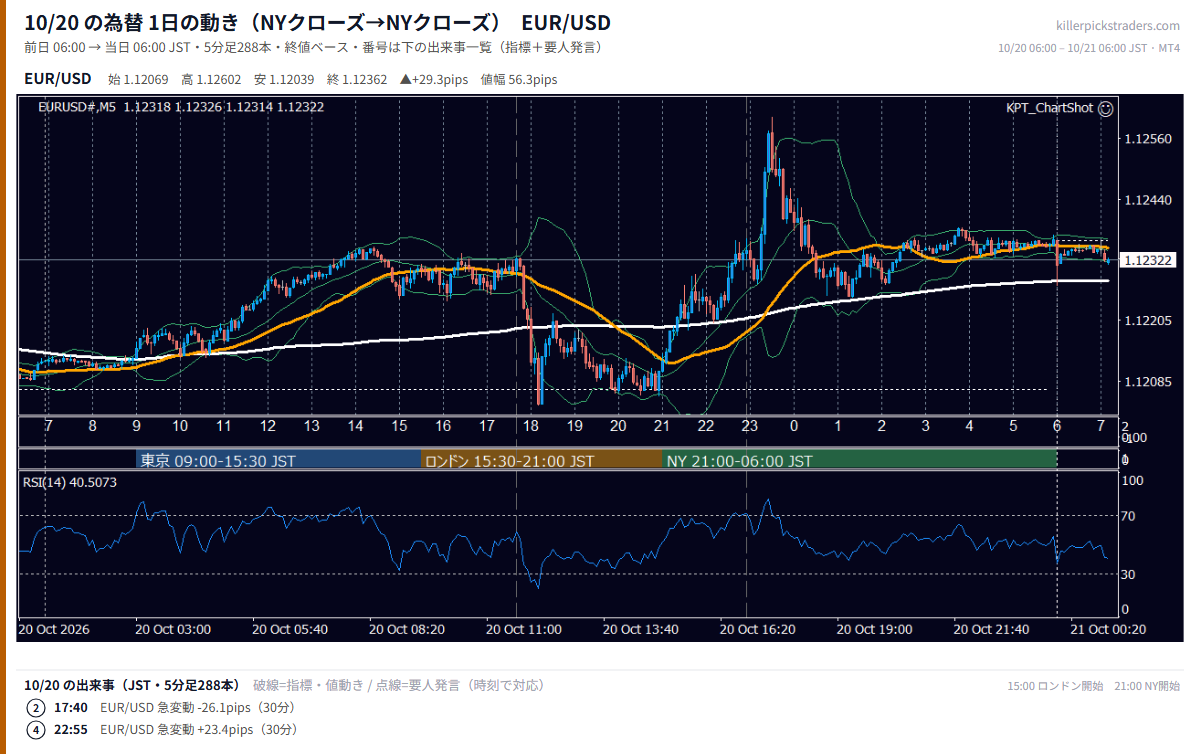Click the 値幅 56.3pips range value
The height and width of the screenshot is (754, 1200).
coord(519,79)
